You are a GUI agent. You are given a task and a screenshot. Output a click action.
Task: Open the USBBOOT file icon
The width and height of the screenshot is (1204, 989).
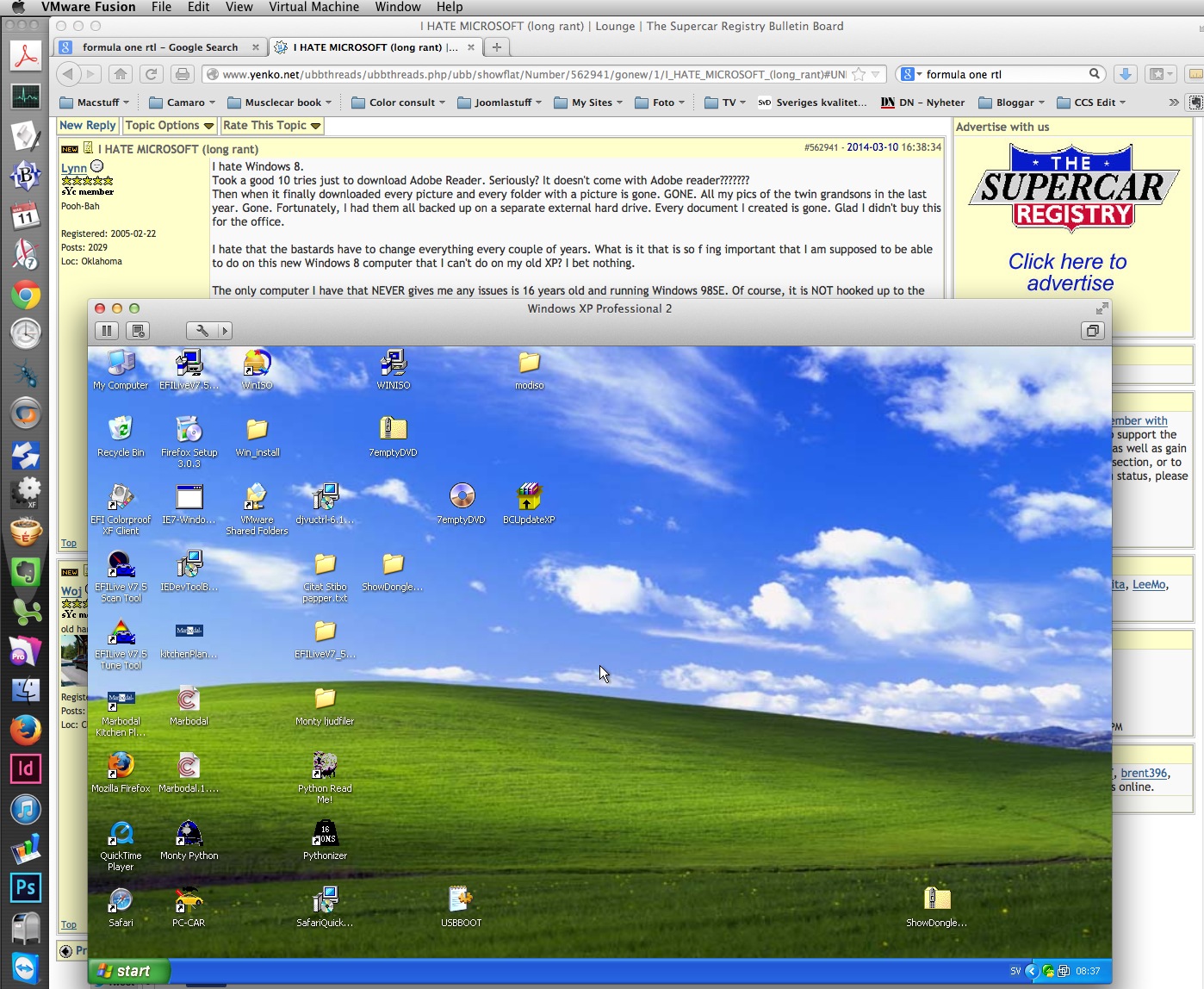click(x=461, y=900)
